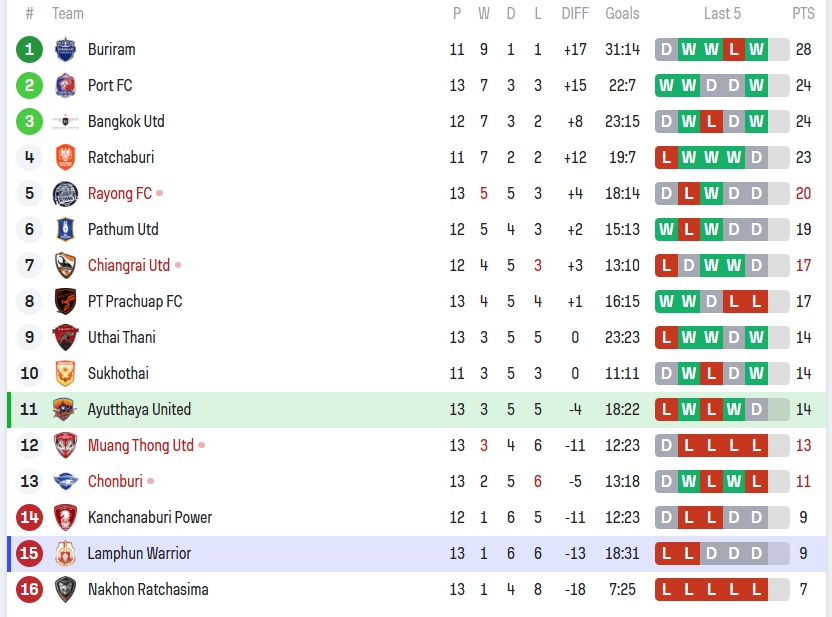Click the Uthai Thani team badge
The height and width of the screenshot is (617, 832).
tap(65, 337)
